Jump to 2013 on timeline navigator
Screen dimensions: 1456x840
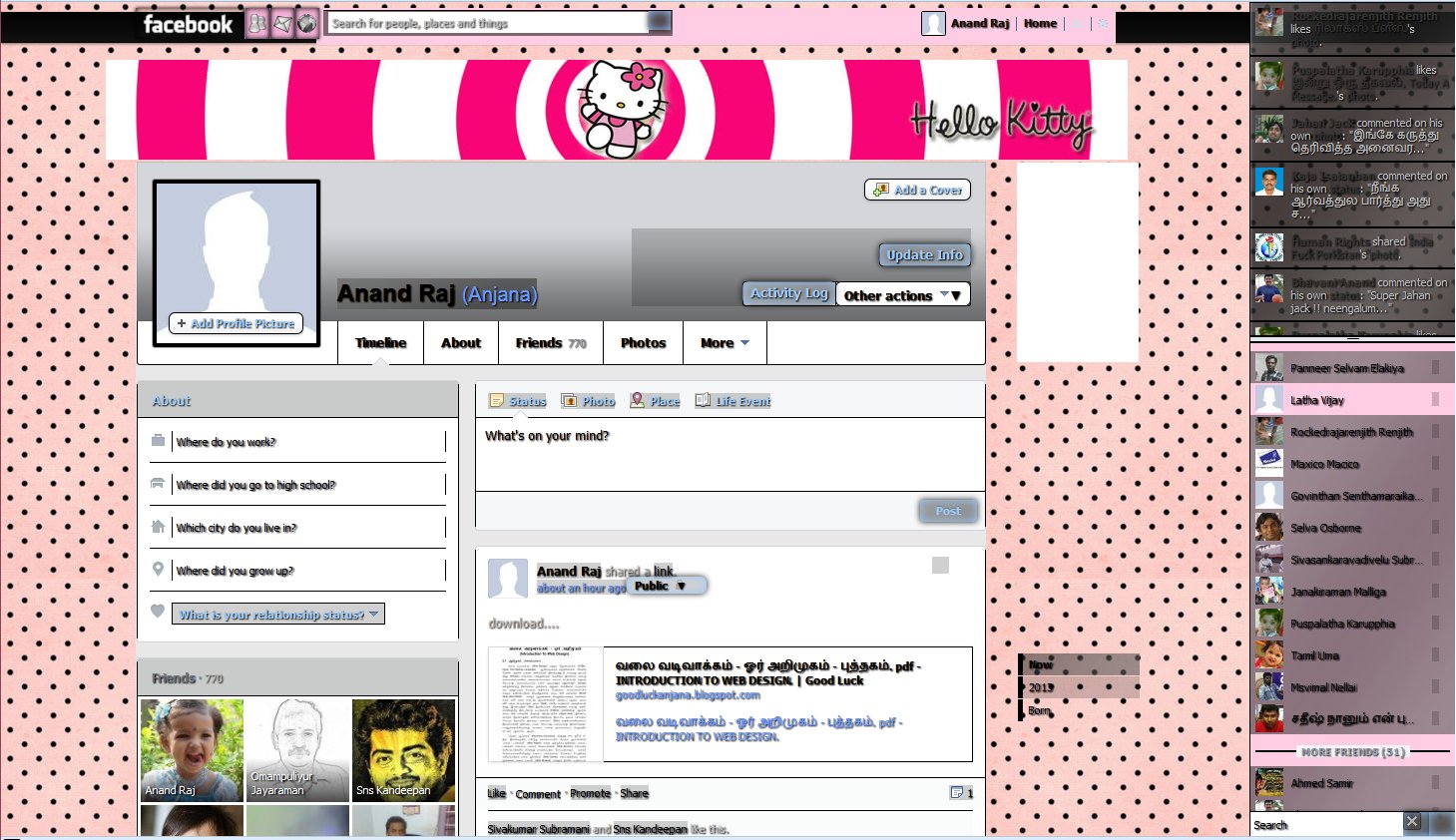tap(1041, 687)
